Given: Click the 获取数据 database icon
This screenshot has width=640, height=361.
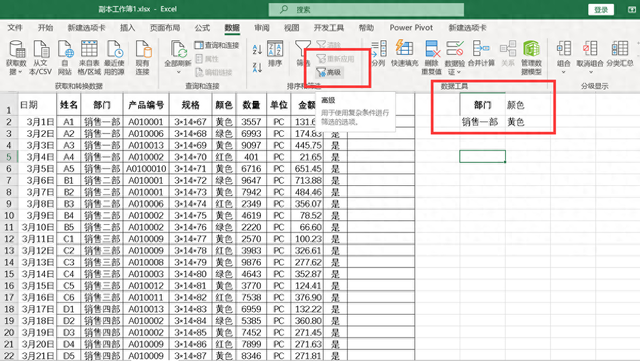Looking at the screenshot, I should coord(17,49).
